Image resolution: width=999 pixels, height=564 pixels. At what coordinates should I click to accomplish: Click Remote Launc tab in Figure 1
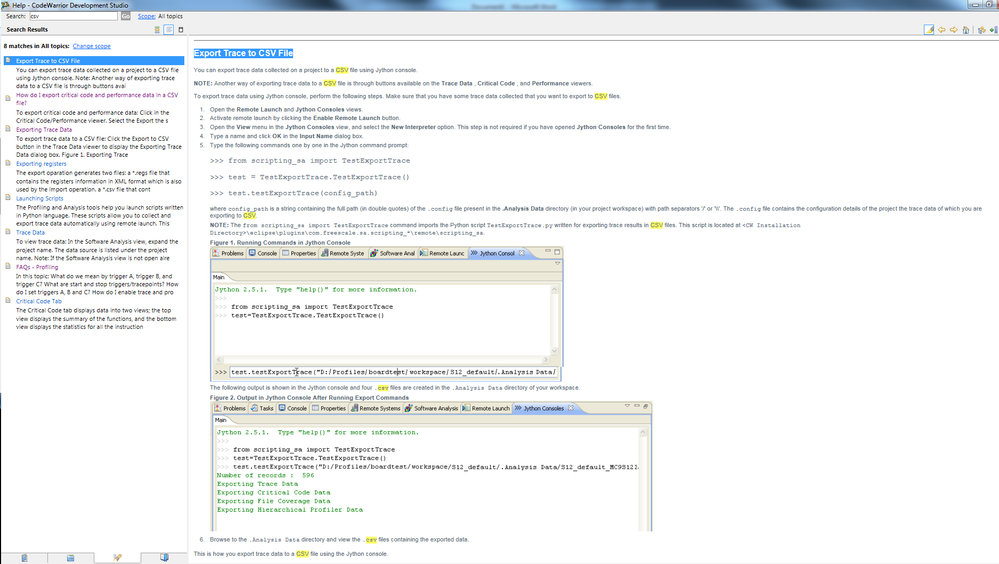[x=442, y=253]
